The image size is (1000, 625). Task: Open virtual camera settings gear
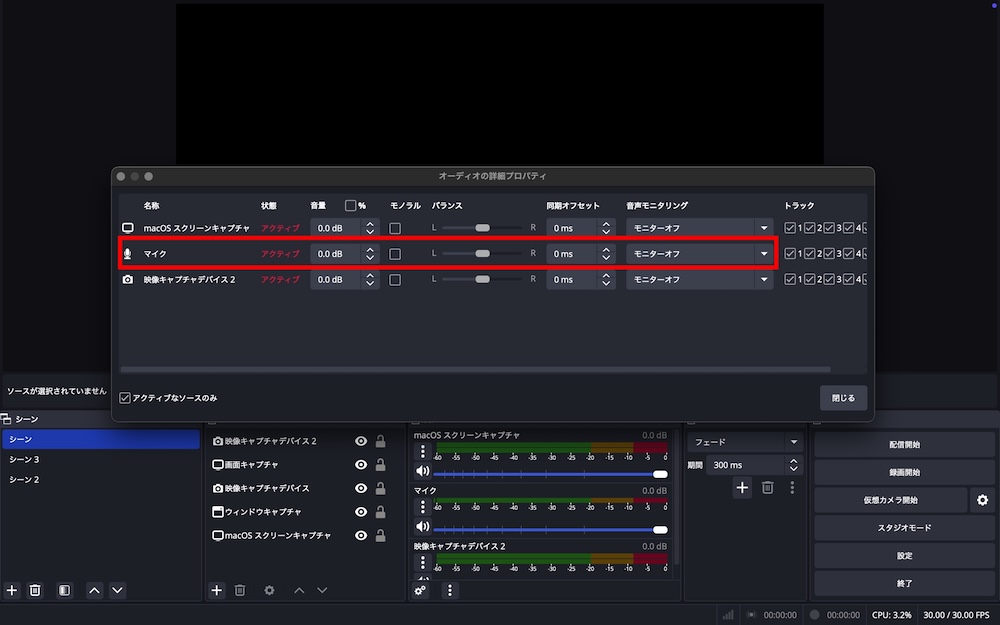[982, 500]
